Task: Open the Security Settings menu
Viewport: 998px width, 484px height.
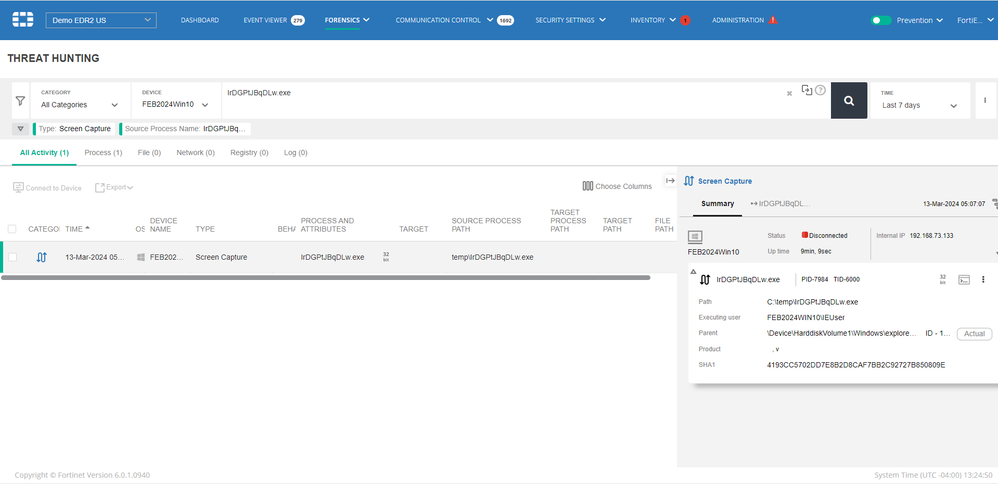Action: click(x=570, y=20)
